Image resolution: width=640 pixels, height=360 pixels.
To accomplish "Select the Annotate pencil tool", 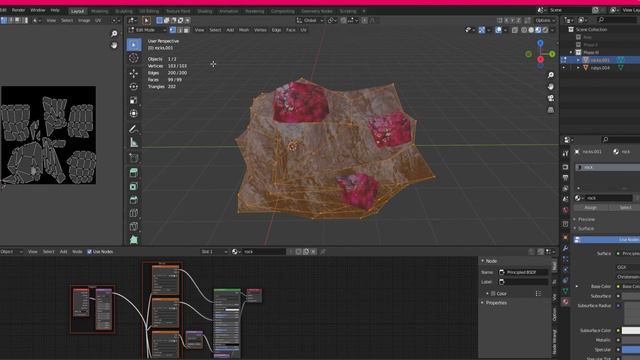I will (x=134, y=129).
